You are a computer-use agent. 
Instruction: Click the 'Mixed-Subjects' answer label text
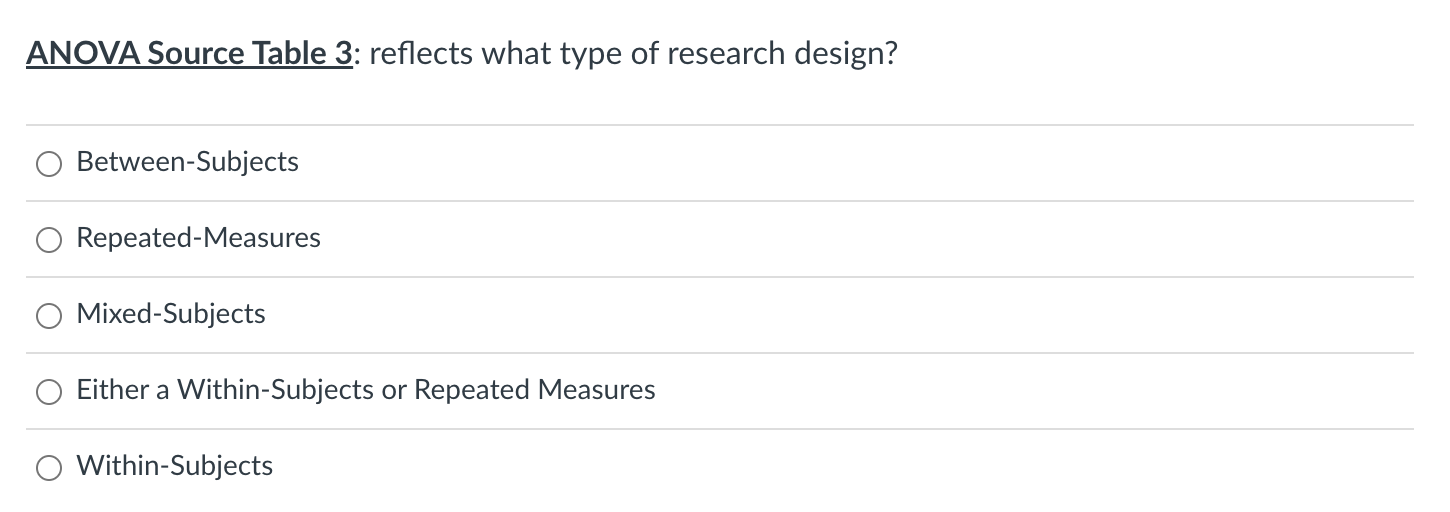pos(171,314)
